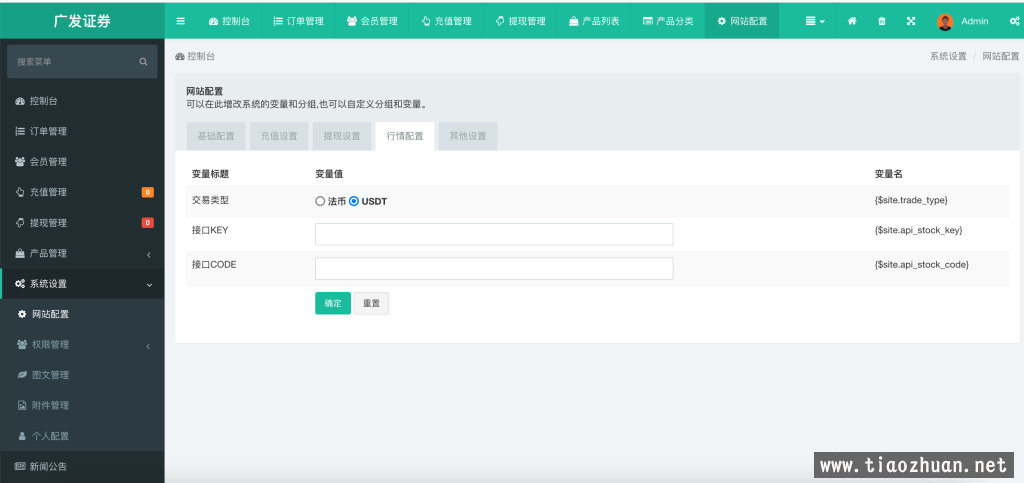Image resolution: width=1024 pixels, height=483 pixels.
Task: Click the {$site.api_stock_key} variable name
Action: (x=918, y=230)
